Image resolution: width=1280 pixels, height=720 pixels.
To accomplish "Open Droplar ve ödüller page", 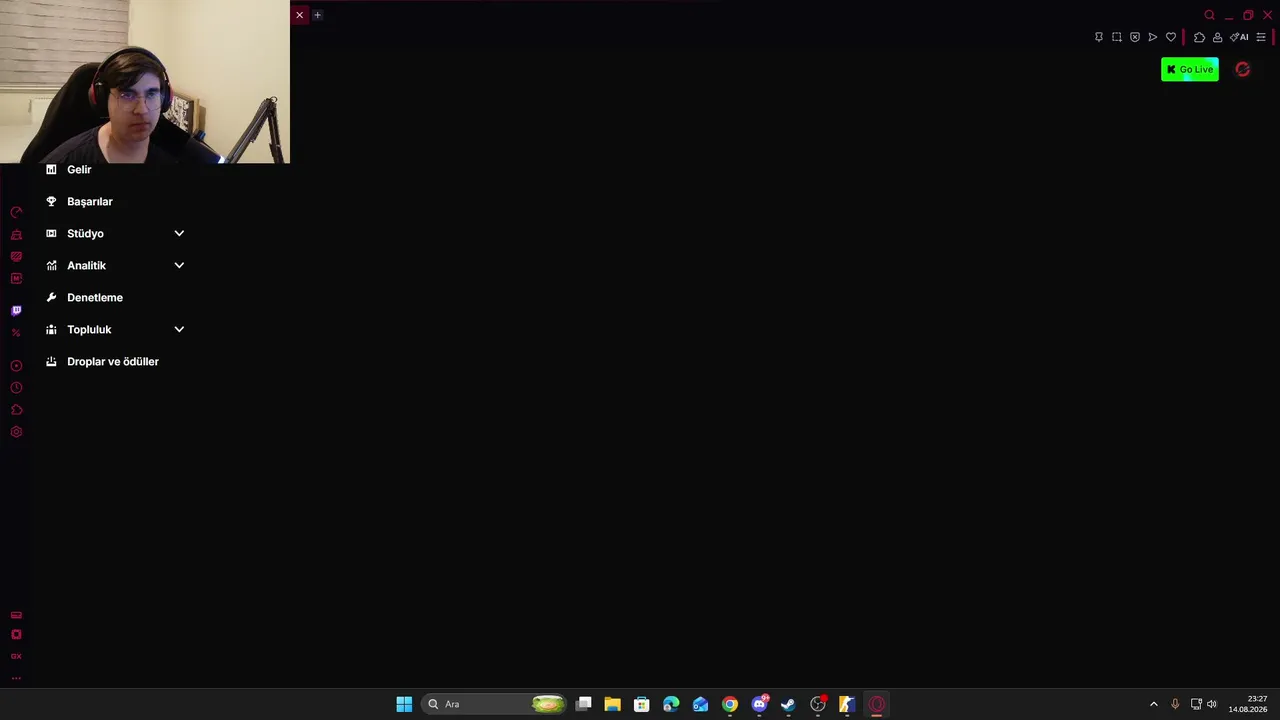I will (113, 362).
